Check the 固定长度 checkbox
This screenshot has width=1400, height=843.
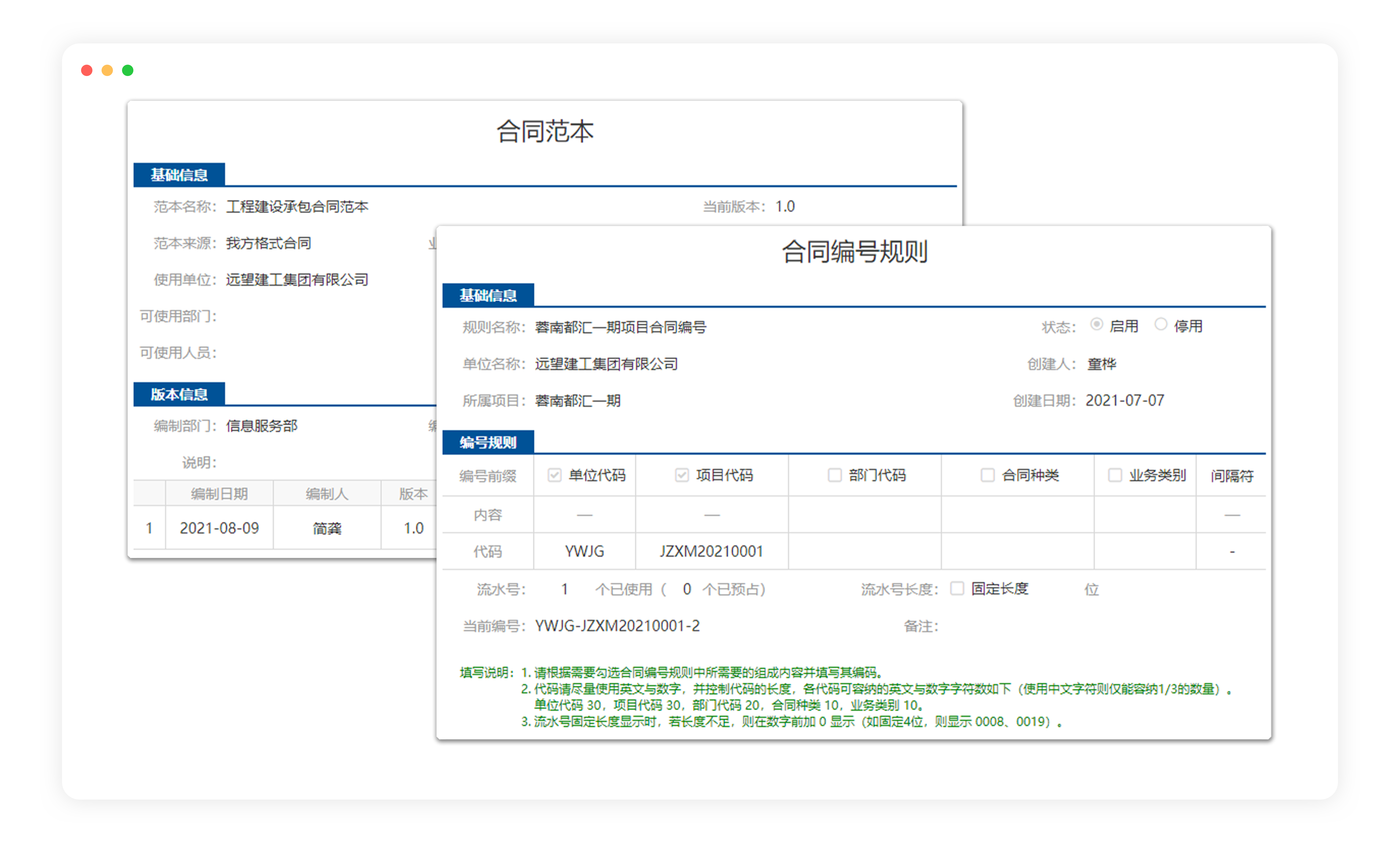pyautogui.click(x=957, y=588)
